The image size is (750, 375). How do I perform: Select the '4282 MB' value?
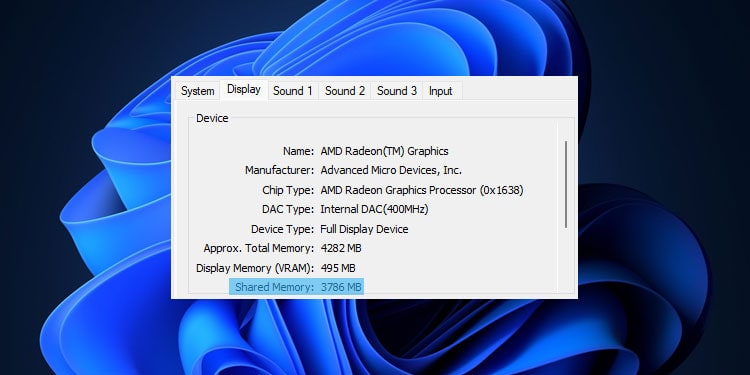(x=341, y=248)
